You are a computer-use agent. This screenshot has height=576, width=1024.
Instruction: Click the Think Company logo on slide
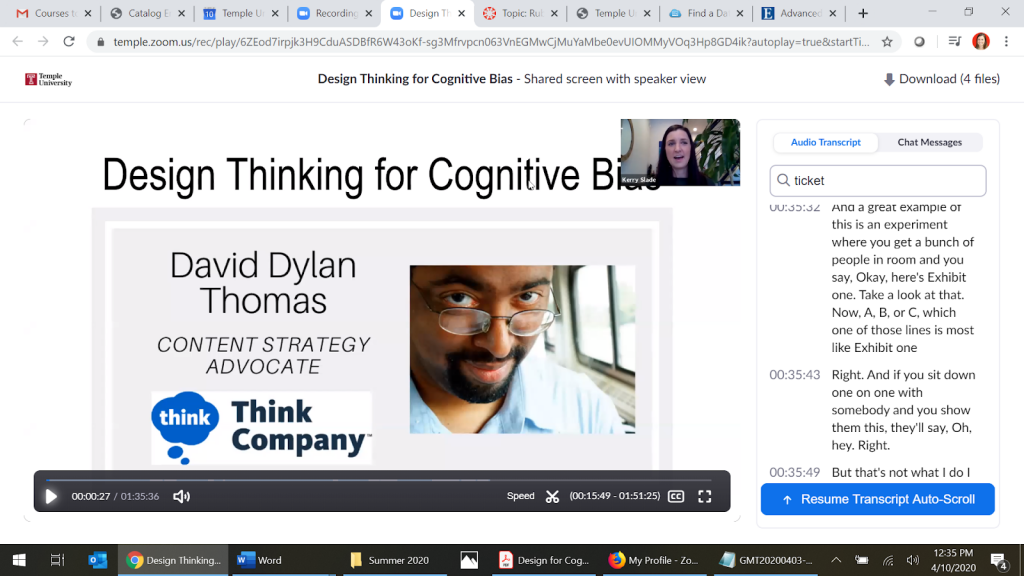pyautogui.click(x=261, y=428)
